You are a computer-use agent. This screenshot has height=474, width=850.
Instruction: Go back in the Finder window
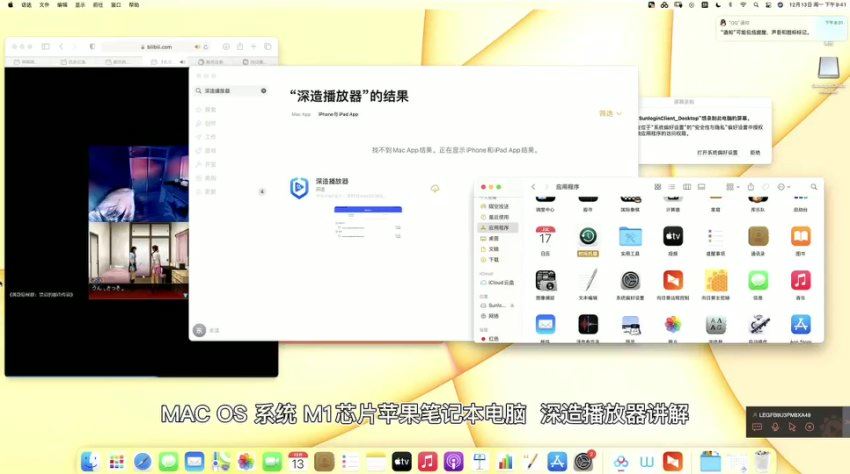point(533,187)
